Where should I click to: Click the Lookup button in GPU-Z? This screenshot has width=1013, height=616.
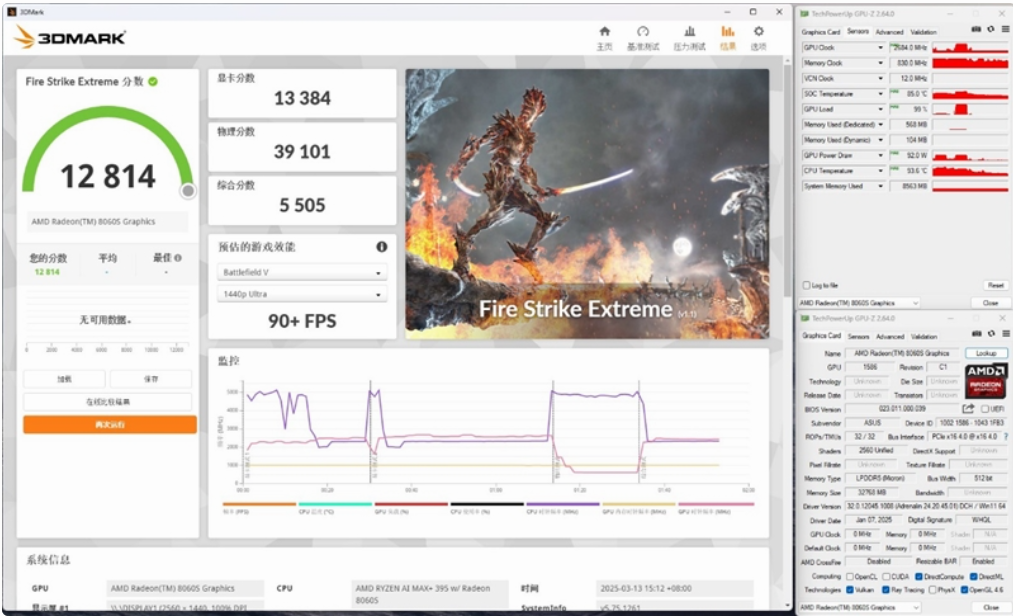tap(988, 353)
